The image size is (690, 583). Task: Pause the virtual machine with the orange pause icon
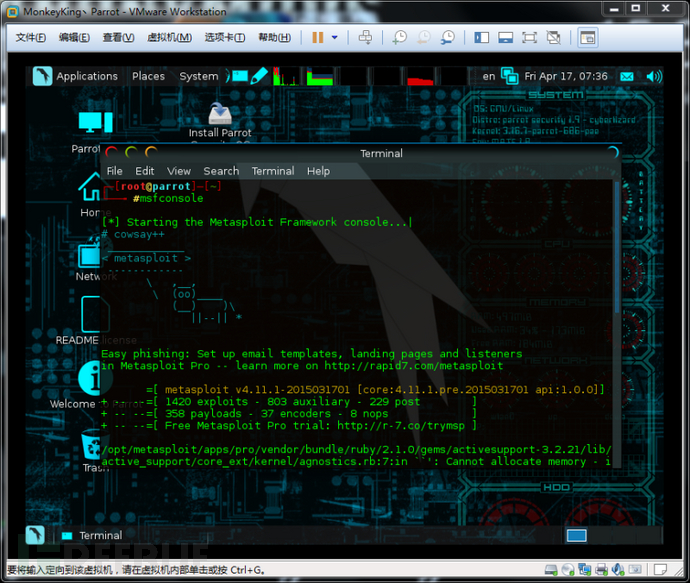(x=318, y=37)
